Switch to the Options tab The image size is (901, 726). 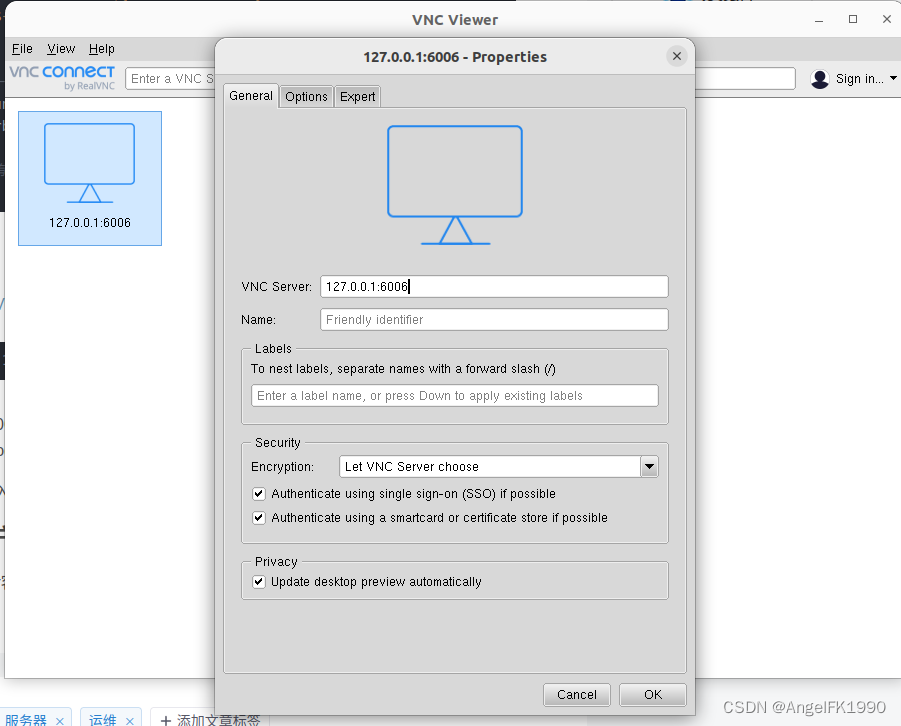pyautogui.click(x=306, y=97)
